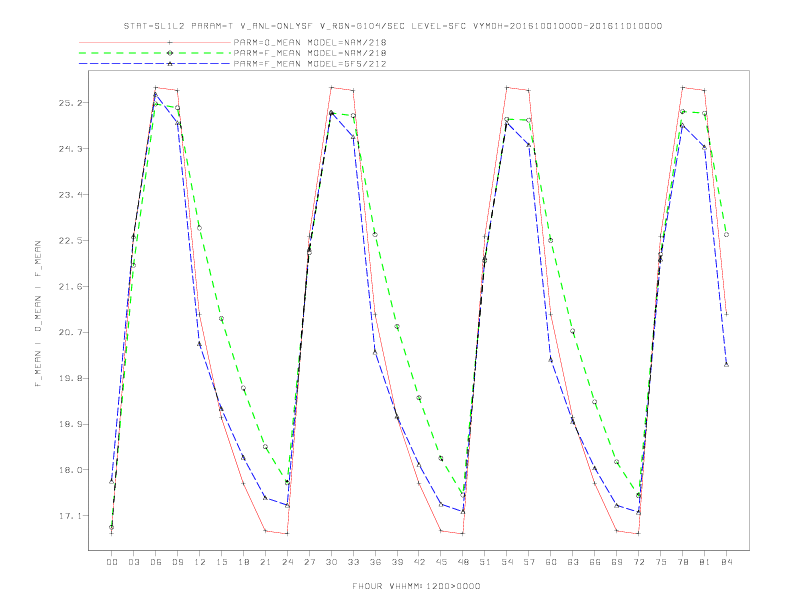
Task: Click x-axis tick label 45
Action: click(441, 562)
